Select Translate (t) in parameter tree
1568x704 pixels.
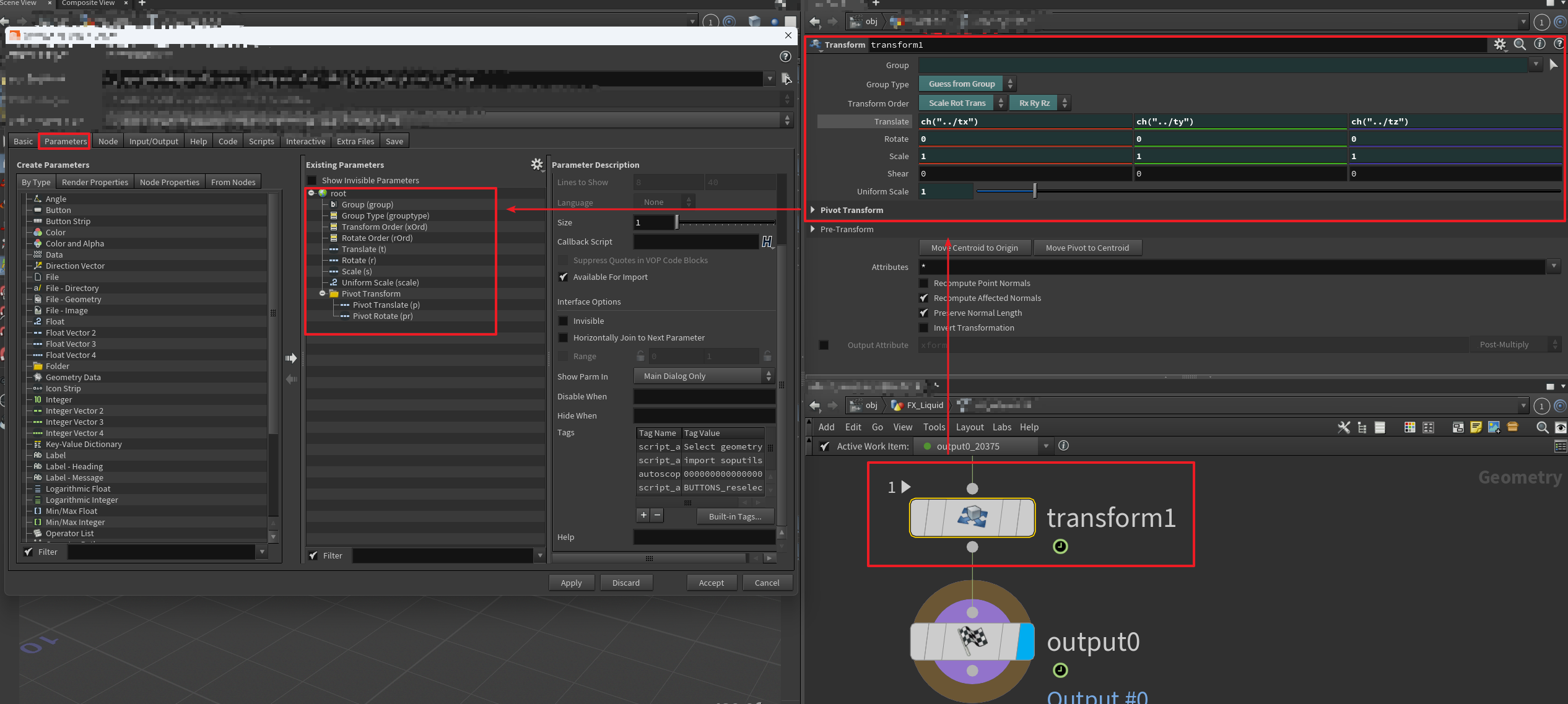pyautogui.click(x=364, y=249)
